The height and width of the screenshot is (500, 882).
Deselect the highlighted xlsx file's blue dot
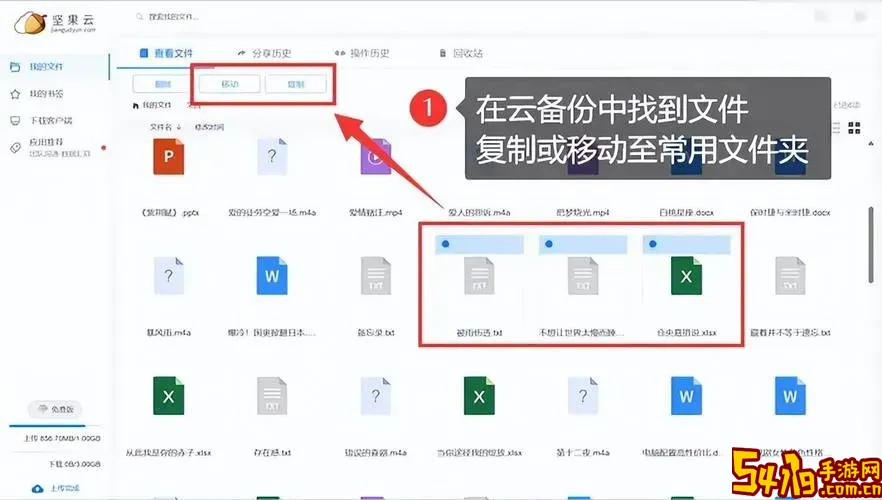pyautogui.click(x=652, y=244)
